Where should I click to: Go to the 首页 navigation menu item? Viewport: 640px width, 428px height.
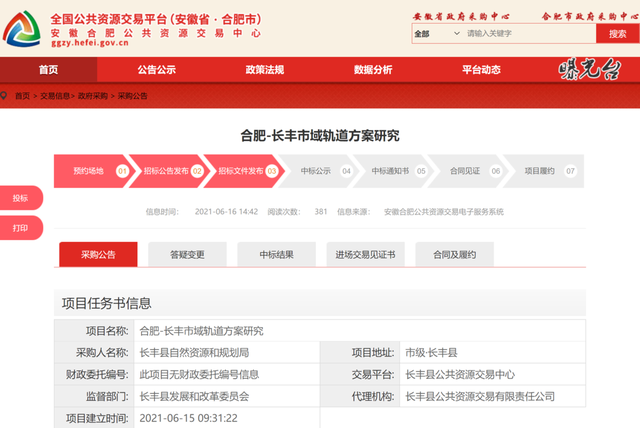pos(48,69)
